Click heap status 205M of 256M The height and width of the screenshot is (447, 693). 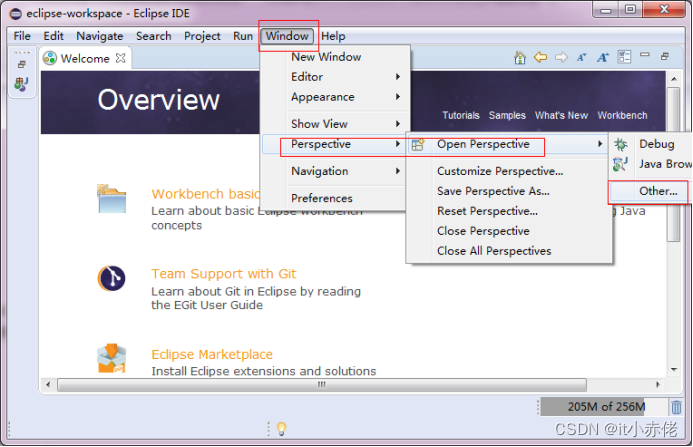coord(604,407)
